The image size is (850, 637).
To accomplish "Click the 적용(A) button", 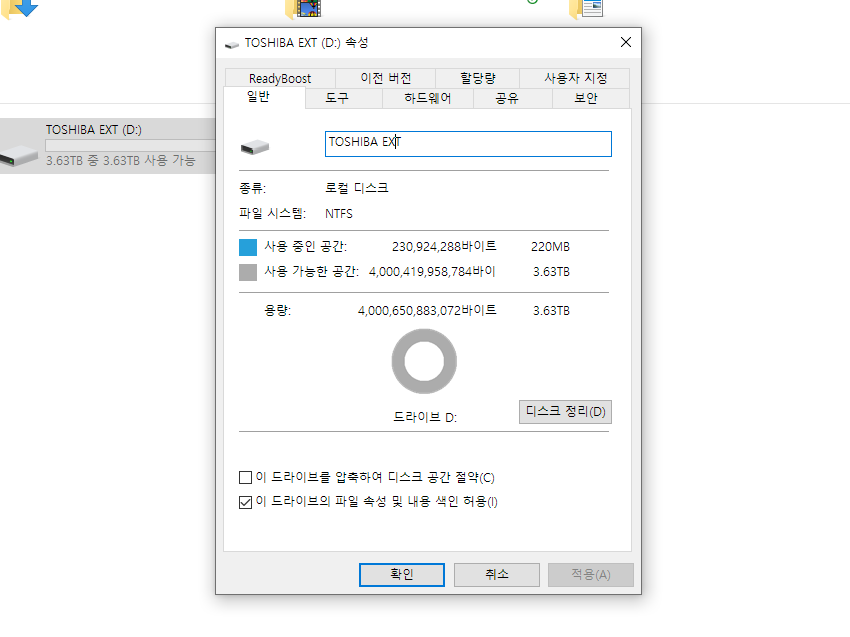I will pos(591,575).
